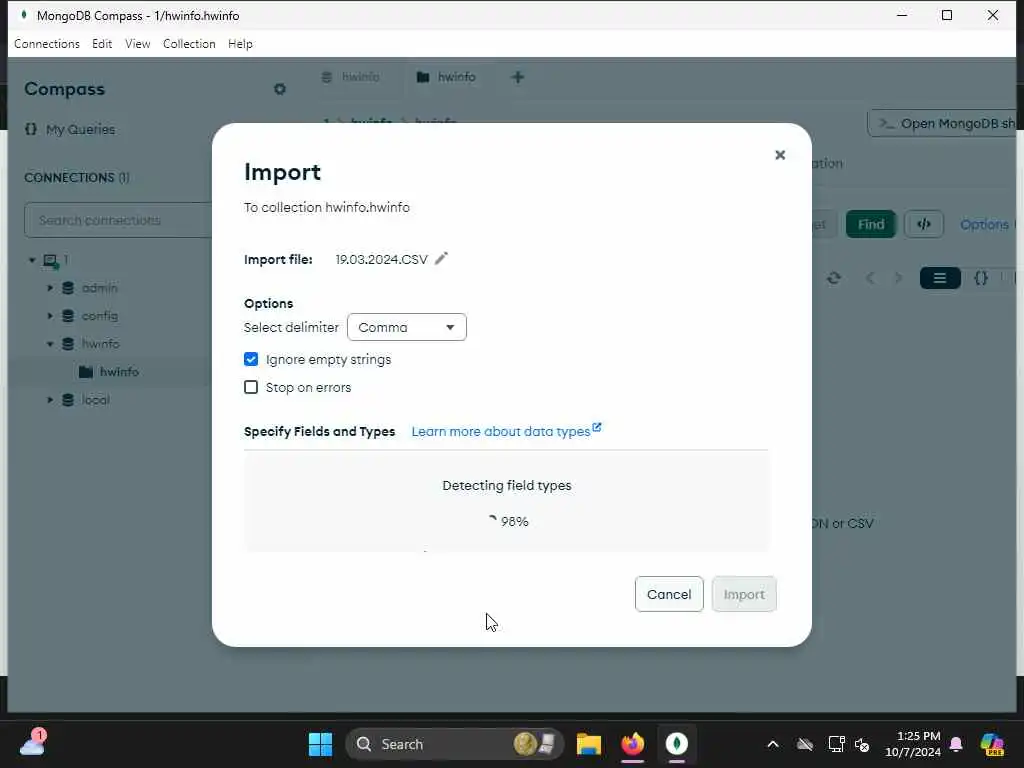Switch to list view icon
The image size is (1024, 768).
[x=940, y=278]
